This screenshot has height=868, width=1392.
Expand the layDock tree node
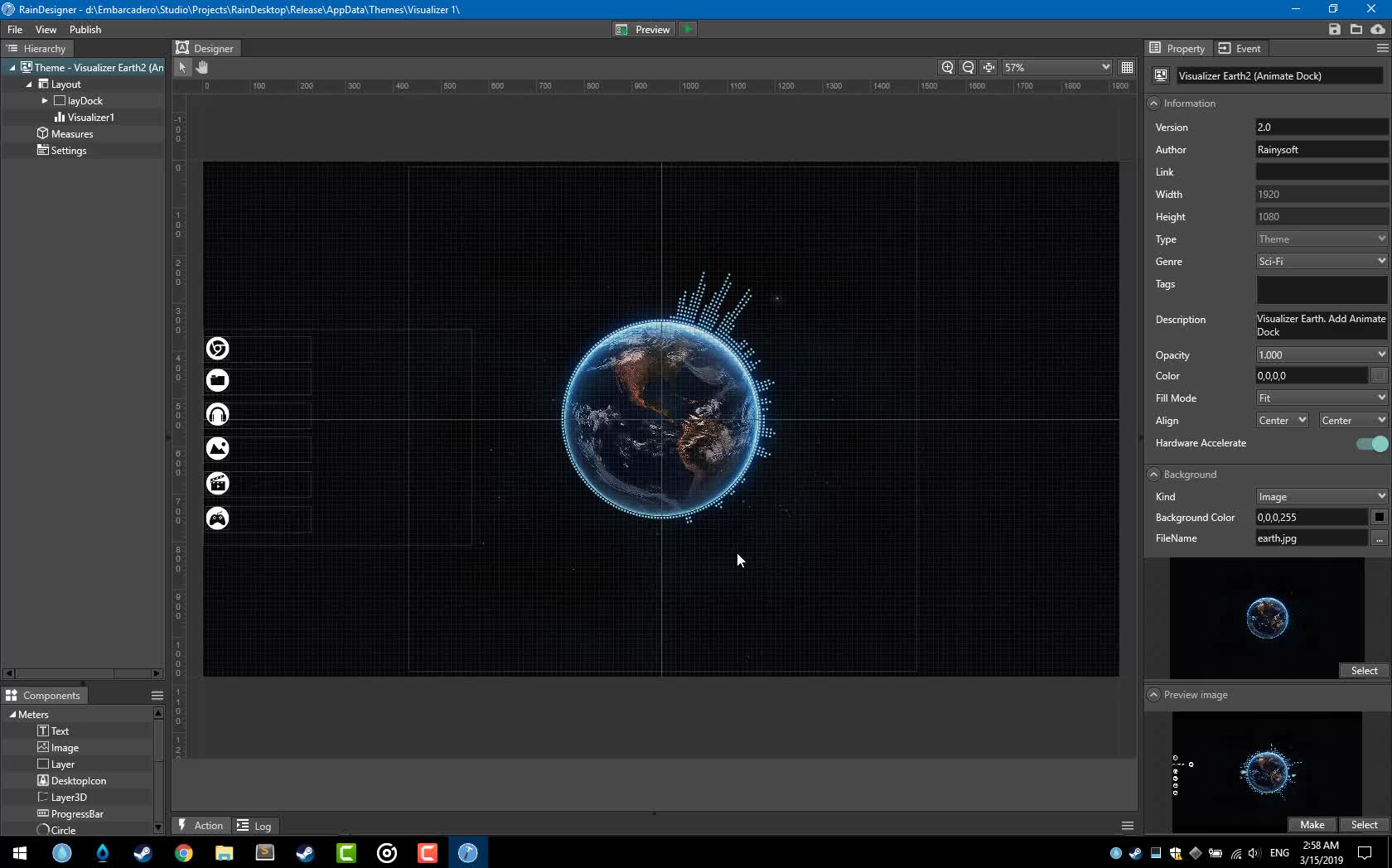pos(45,101)
